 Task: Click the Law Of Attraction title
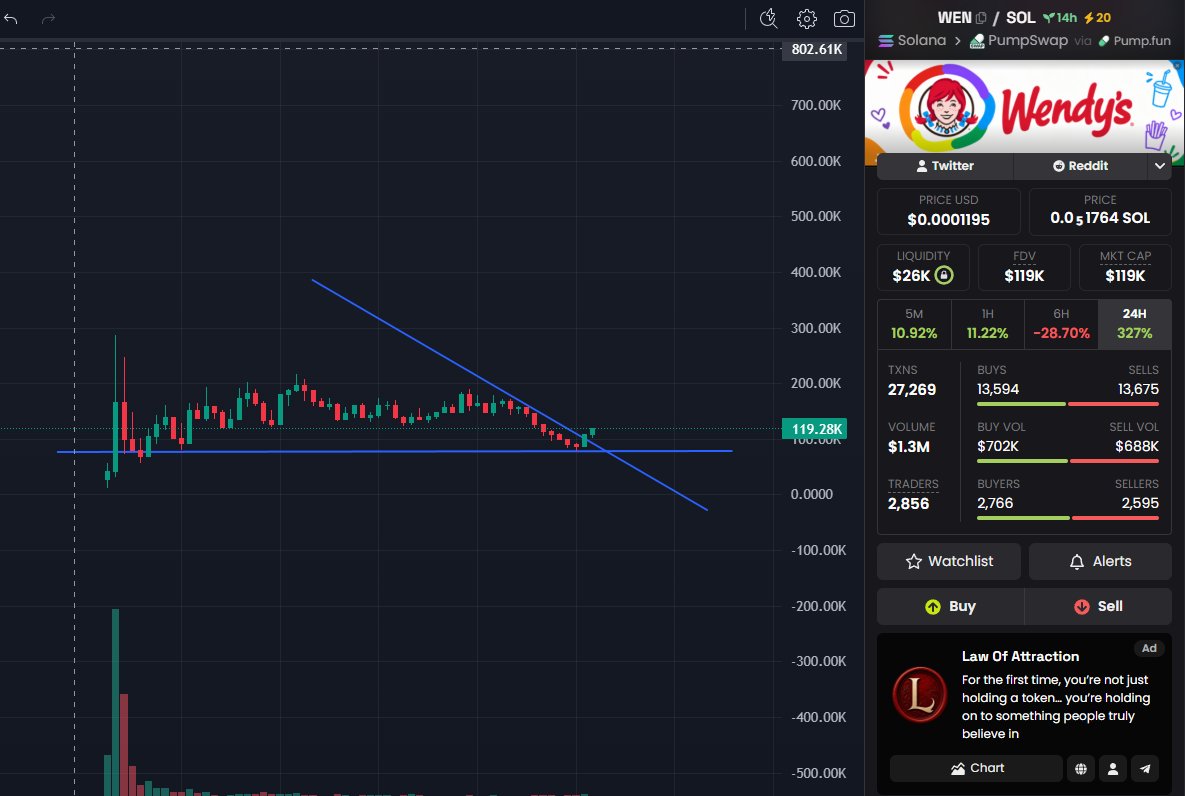(x=1020, y=656)
